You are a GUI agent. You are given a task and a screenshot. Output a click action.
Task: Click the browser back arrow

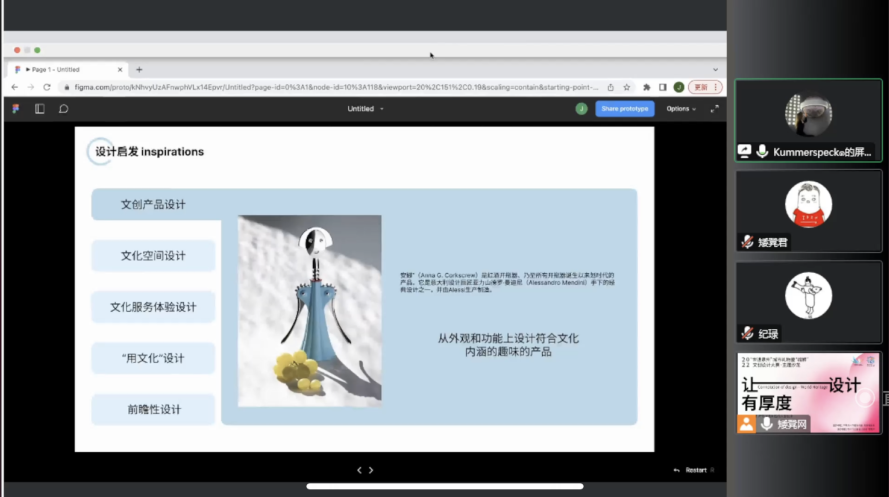[x=15, y=87]
